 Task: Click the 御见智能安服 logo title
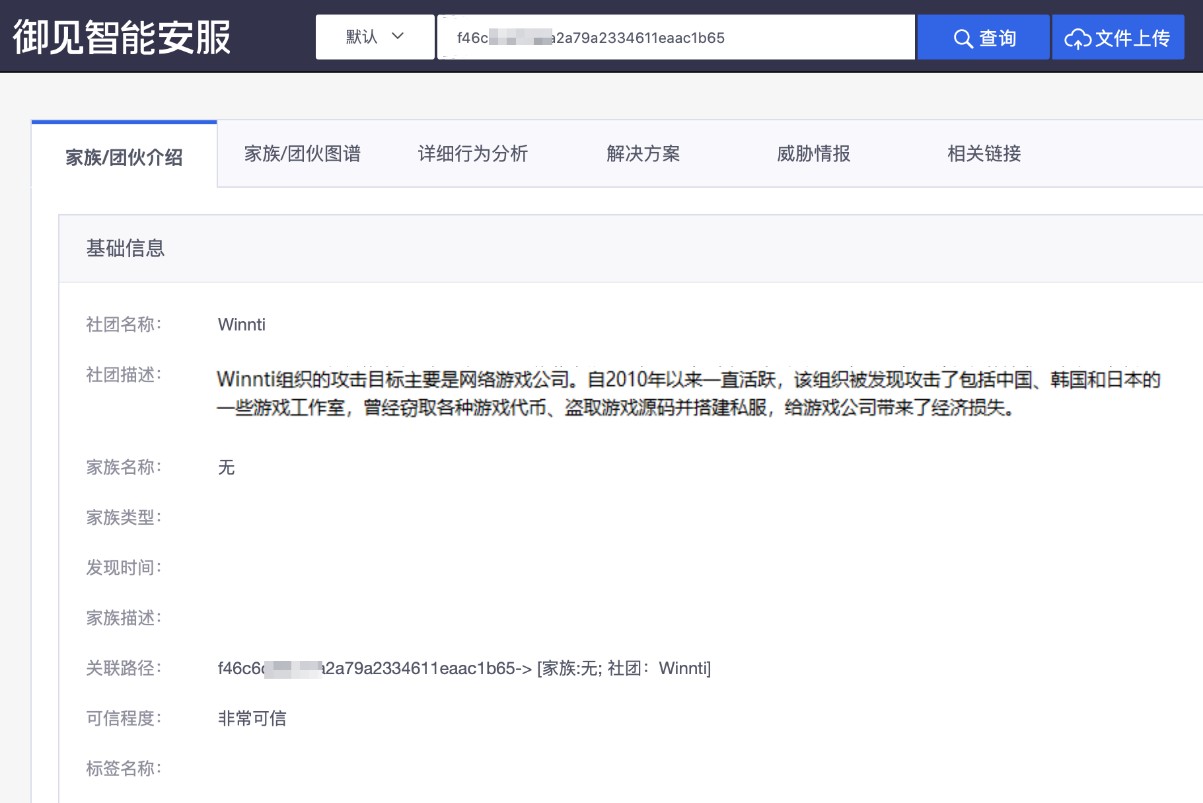(x=122, y=37)
